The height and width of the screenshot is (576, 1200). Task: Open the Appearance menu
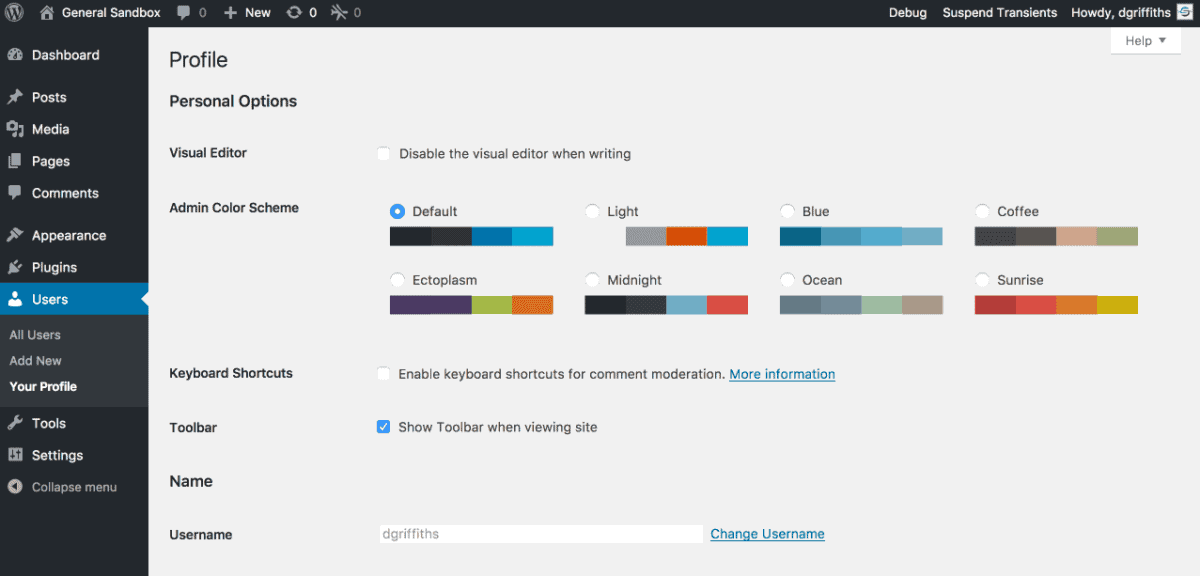pos(68,236)
